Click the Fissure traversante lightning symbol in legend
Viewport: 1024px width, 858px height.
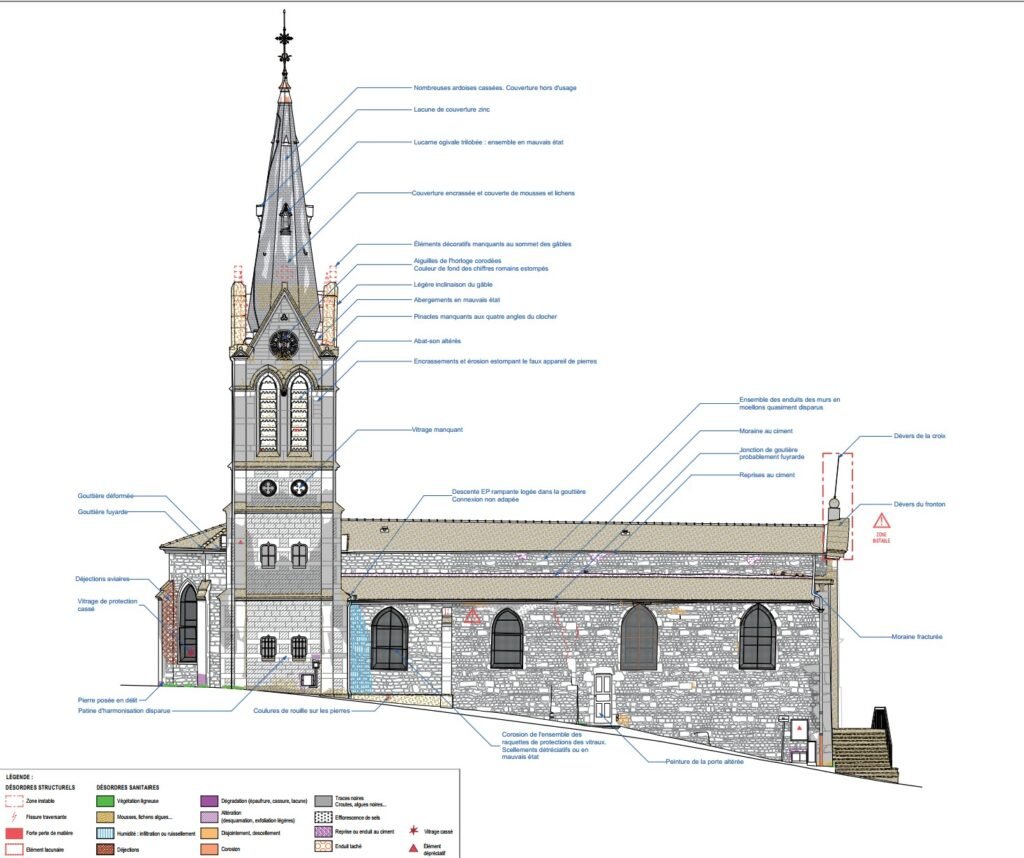click(14, 817)
